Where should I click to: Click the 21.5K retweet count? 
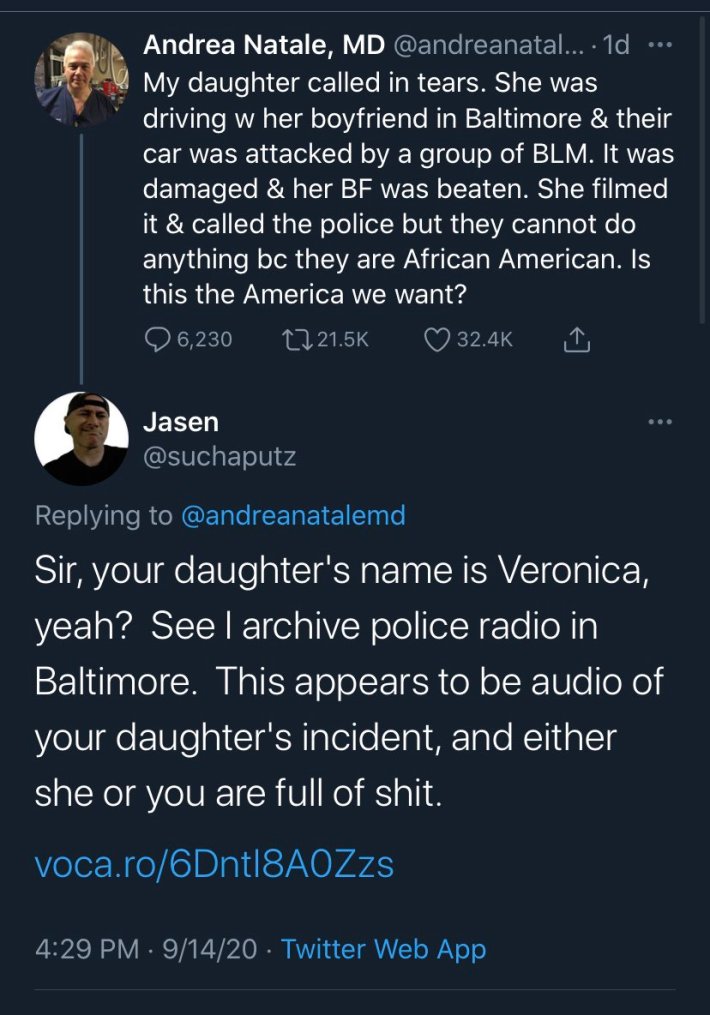[x=343, y=340]
